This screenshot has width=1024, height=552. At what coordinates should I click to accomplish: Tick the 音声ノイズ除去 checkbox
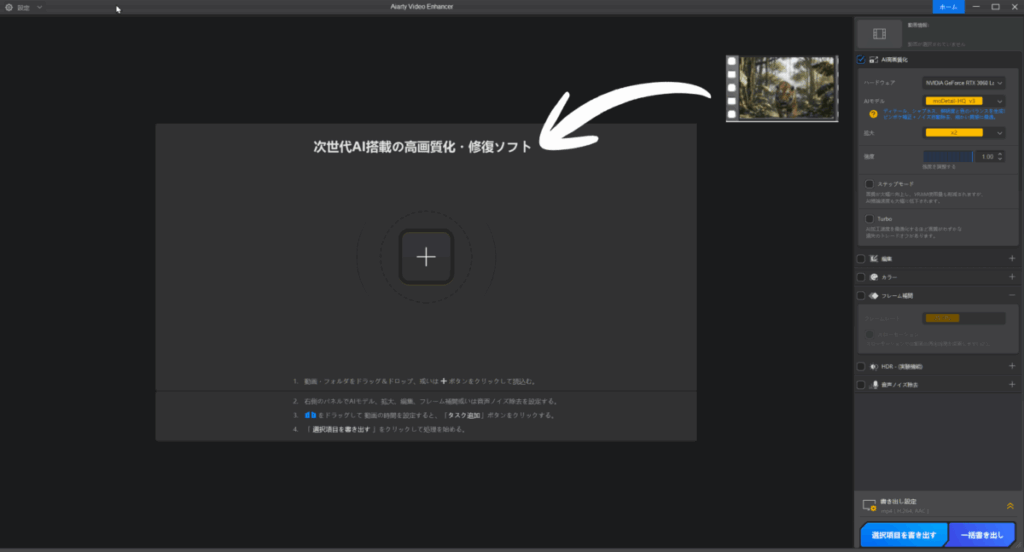click(x=861, y=385)
